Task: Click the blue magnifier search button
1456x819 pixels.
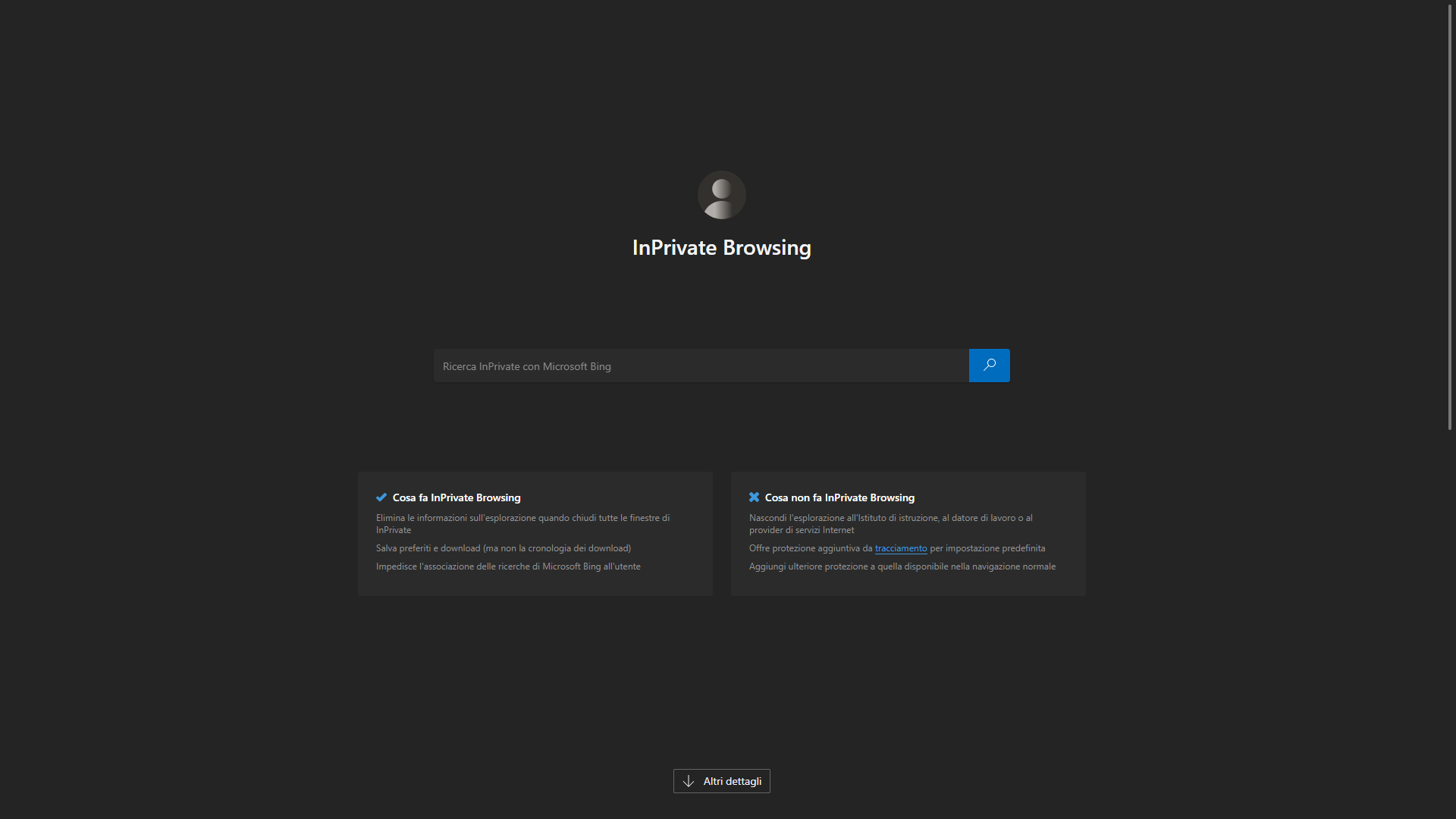Action: (x=989, y=366)
